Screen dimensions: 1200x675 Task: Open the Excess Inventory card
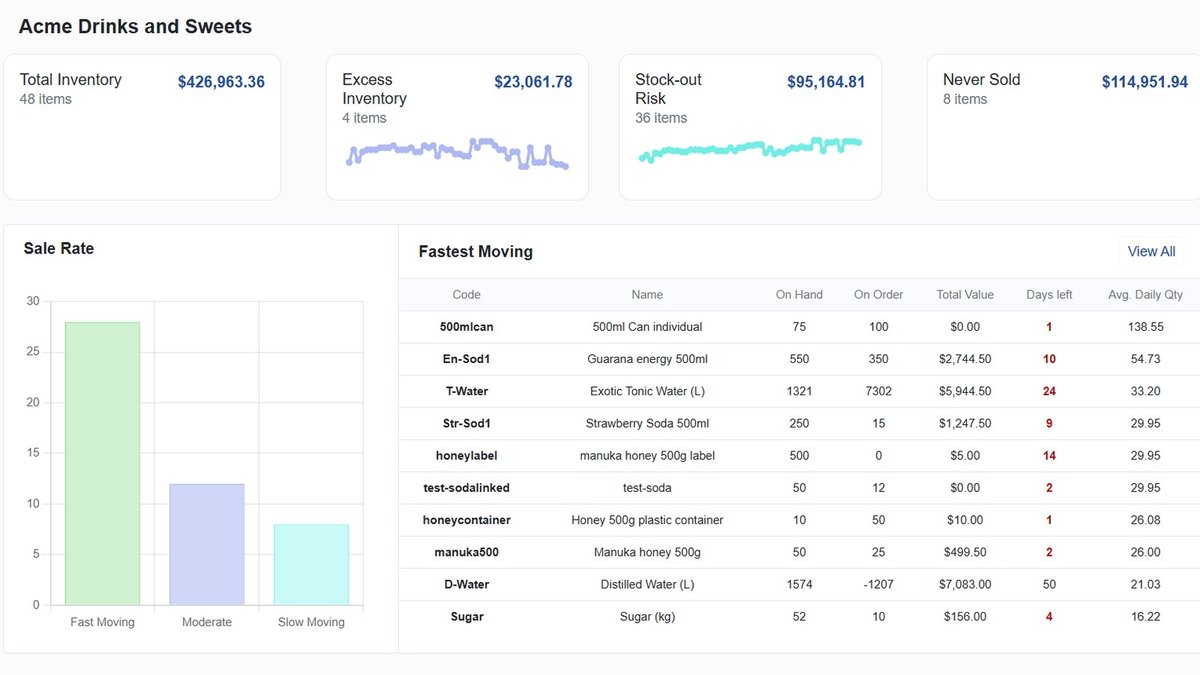457,127
